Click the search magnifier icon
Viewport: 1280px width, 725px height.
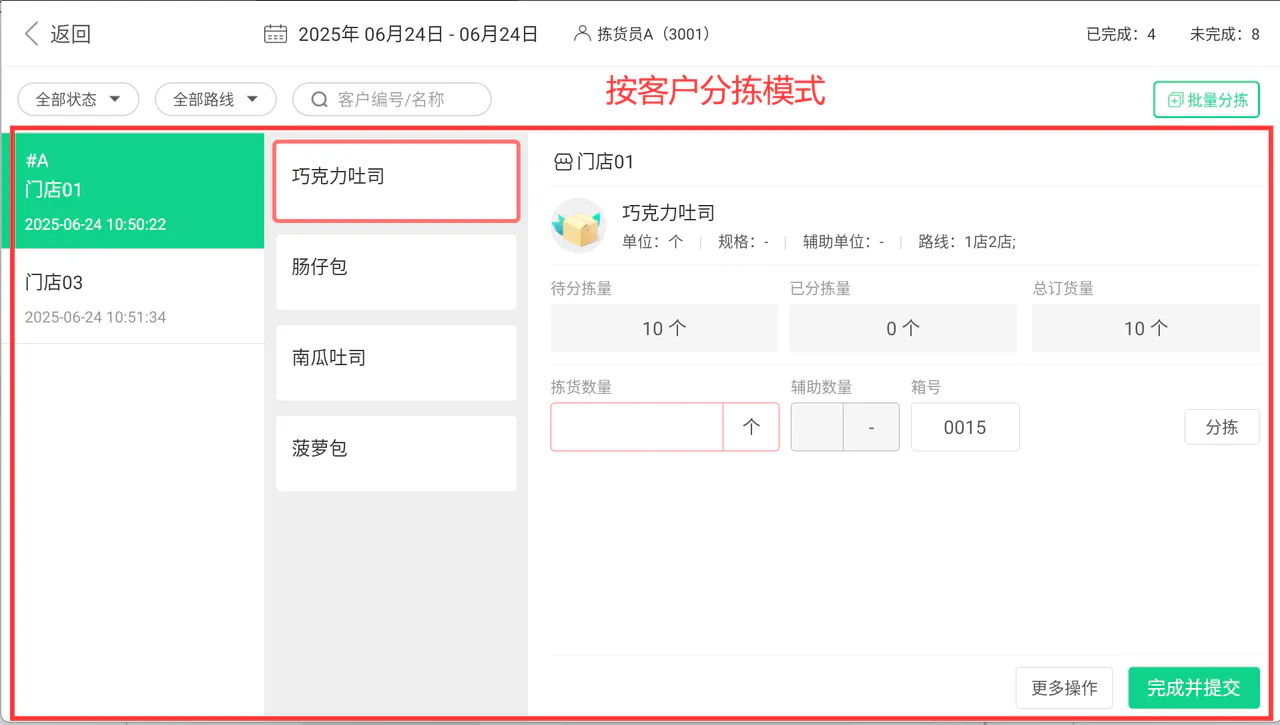(x=320, y=100)
